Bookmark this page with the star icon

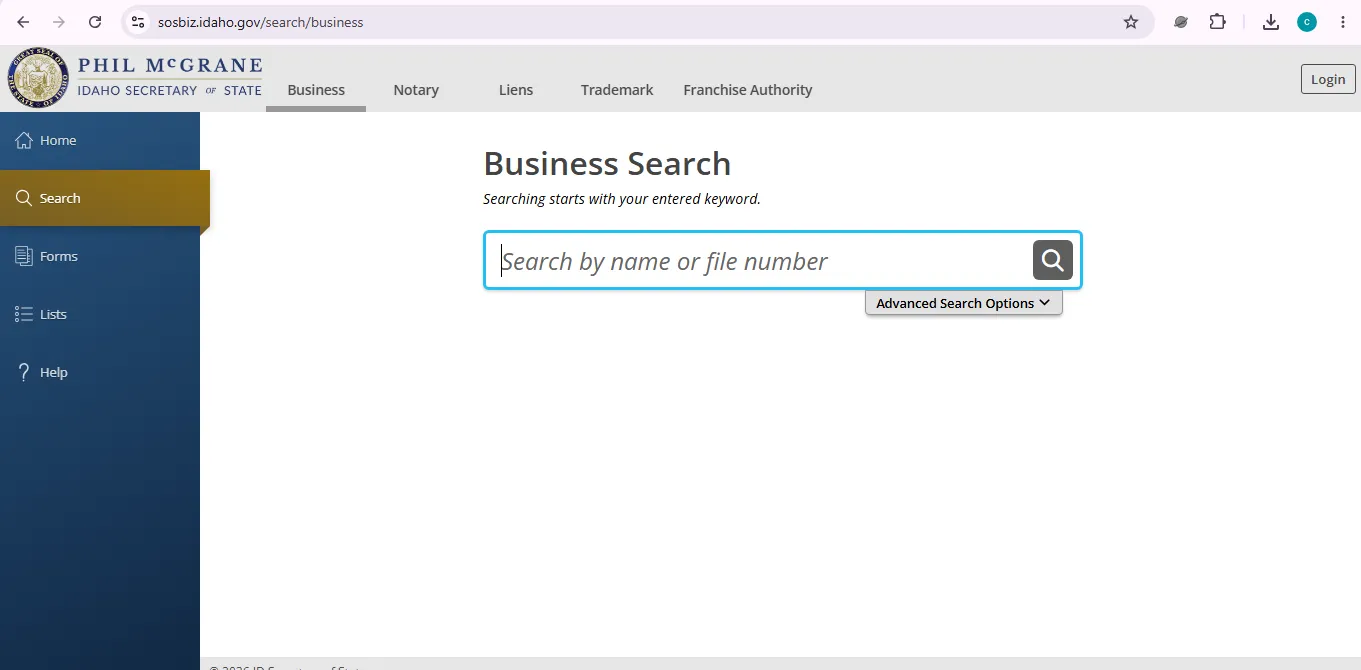click(1131, 22)
